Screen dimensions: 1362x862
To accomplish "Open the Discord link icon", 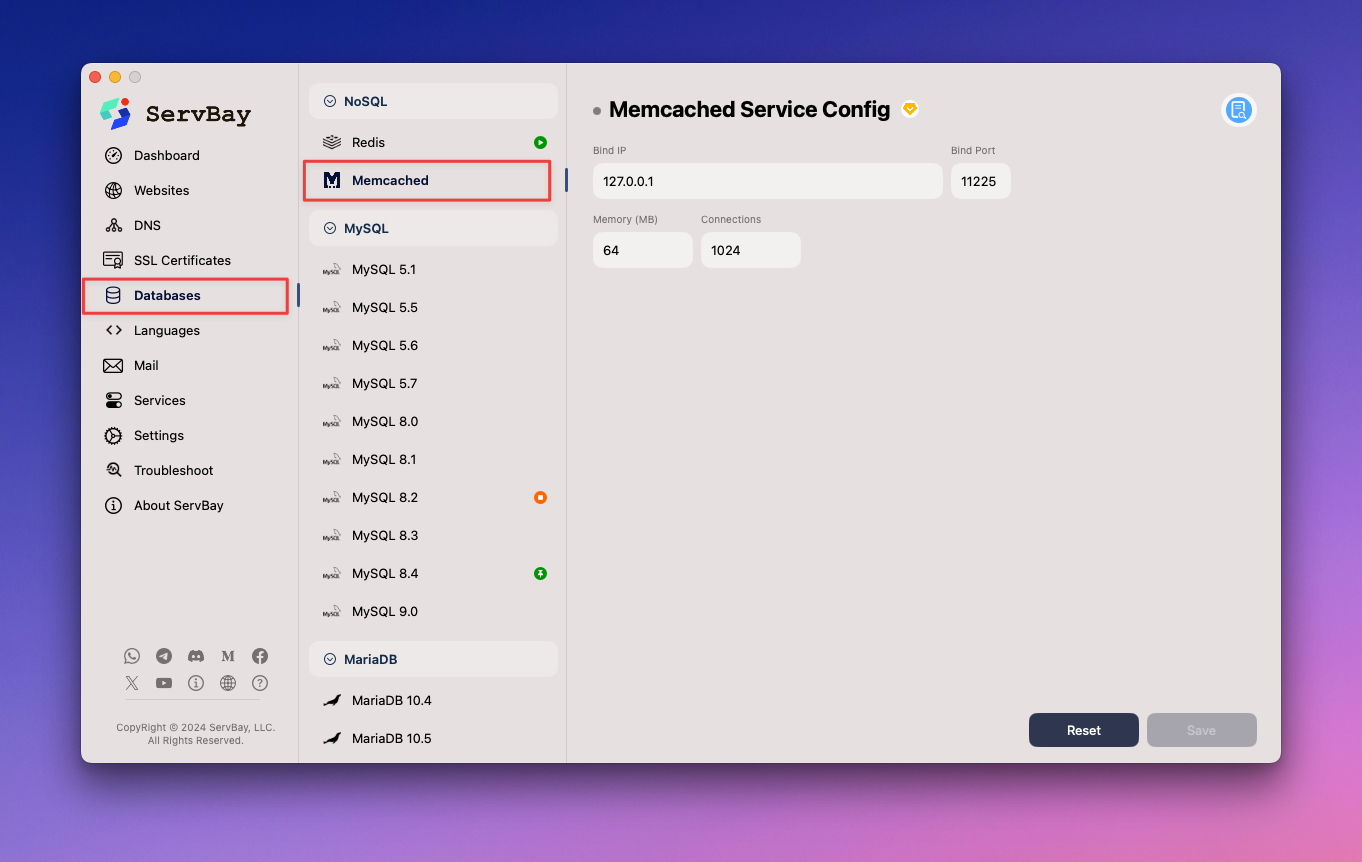I will (196, 656).
